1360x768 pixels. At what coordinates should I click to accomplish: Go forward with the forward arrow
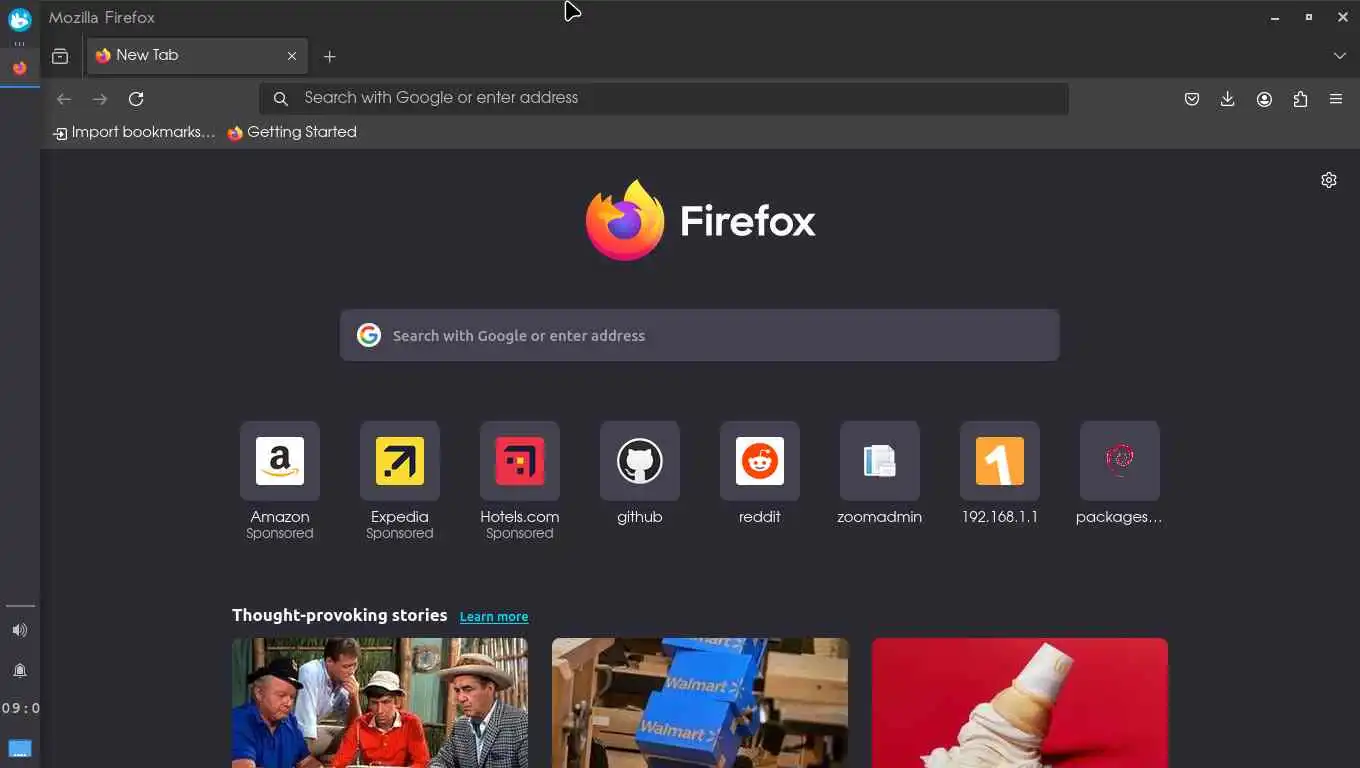point(100,98)
